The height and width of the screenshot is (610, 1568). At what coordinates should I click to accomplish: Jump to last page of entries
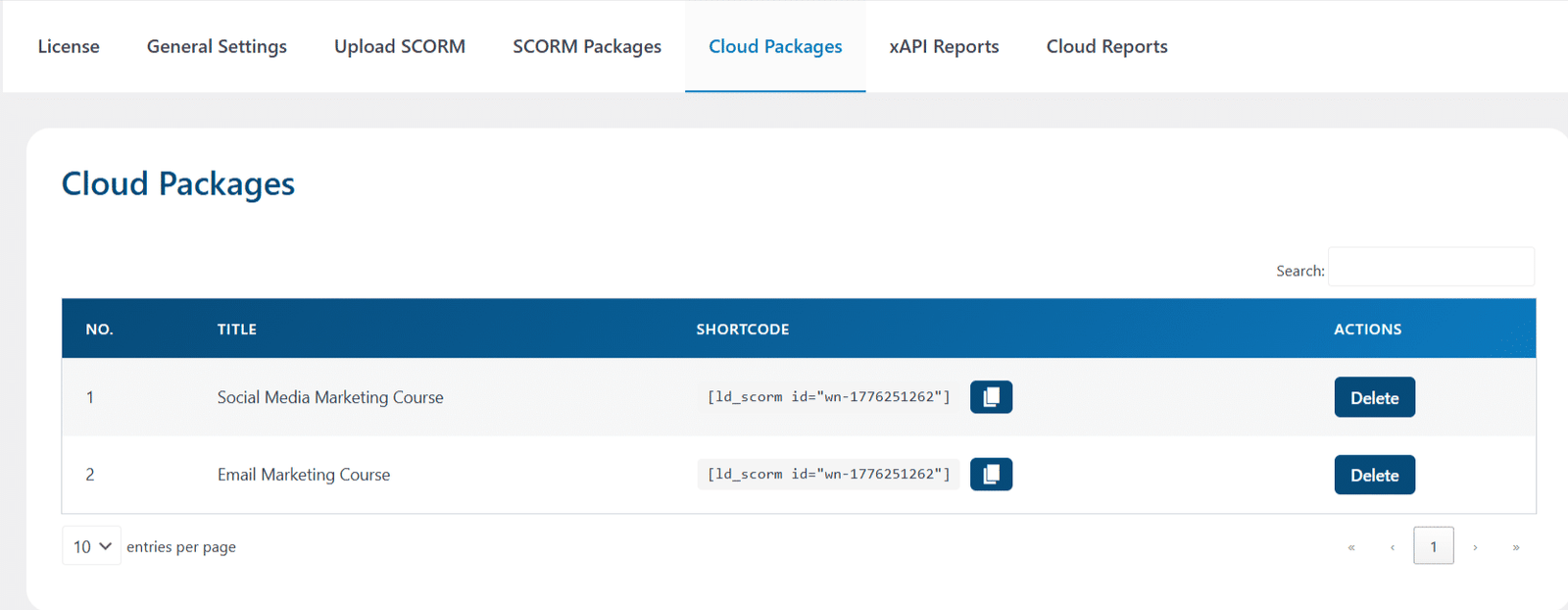(1516, 547)
